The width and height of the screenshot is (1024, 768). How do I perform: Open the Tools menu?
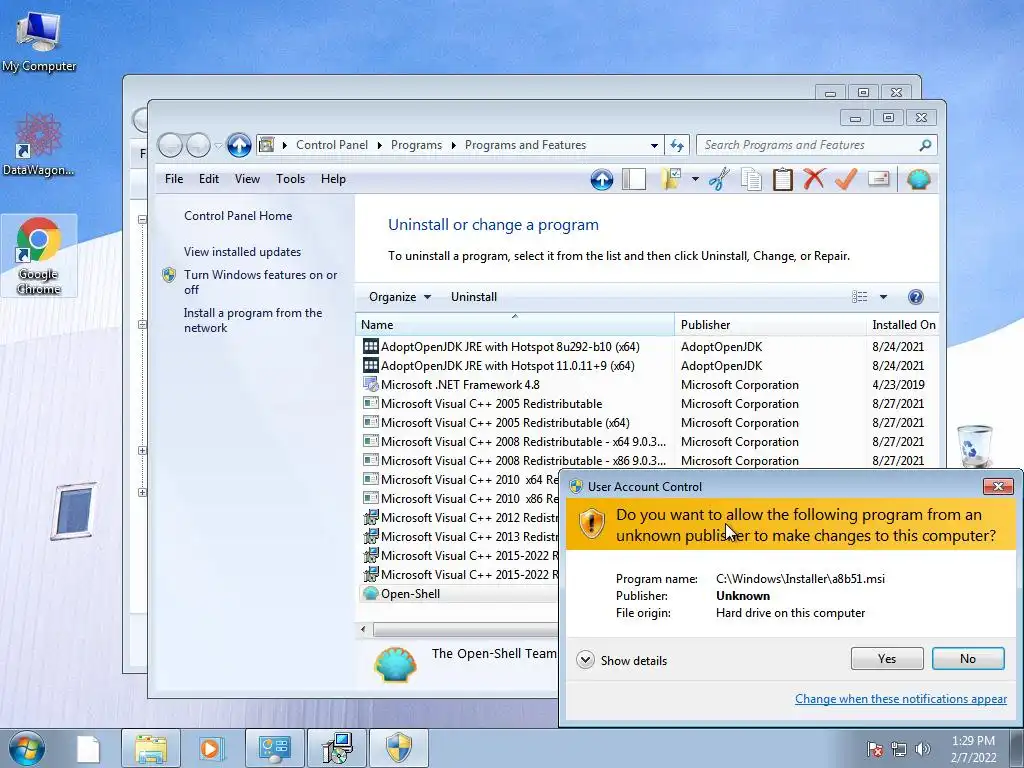tap(291, 179)
